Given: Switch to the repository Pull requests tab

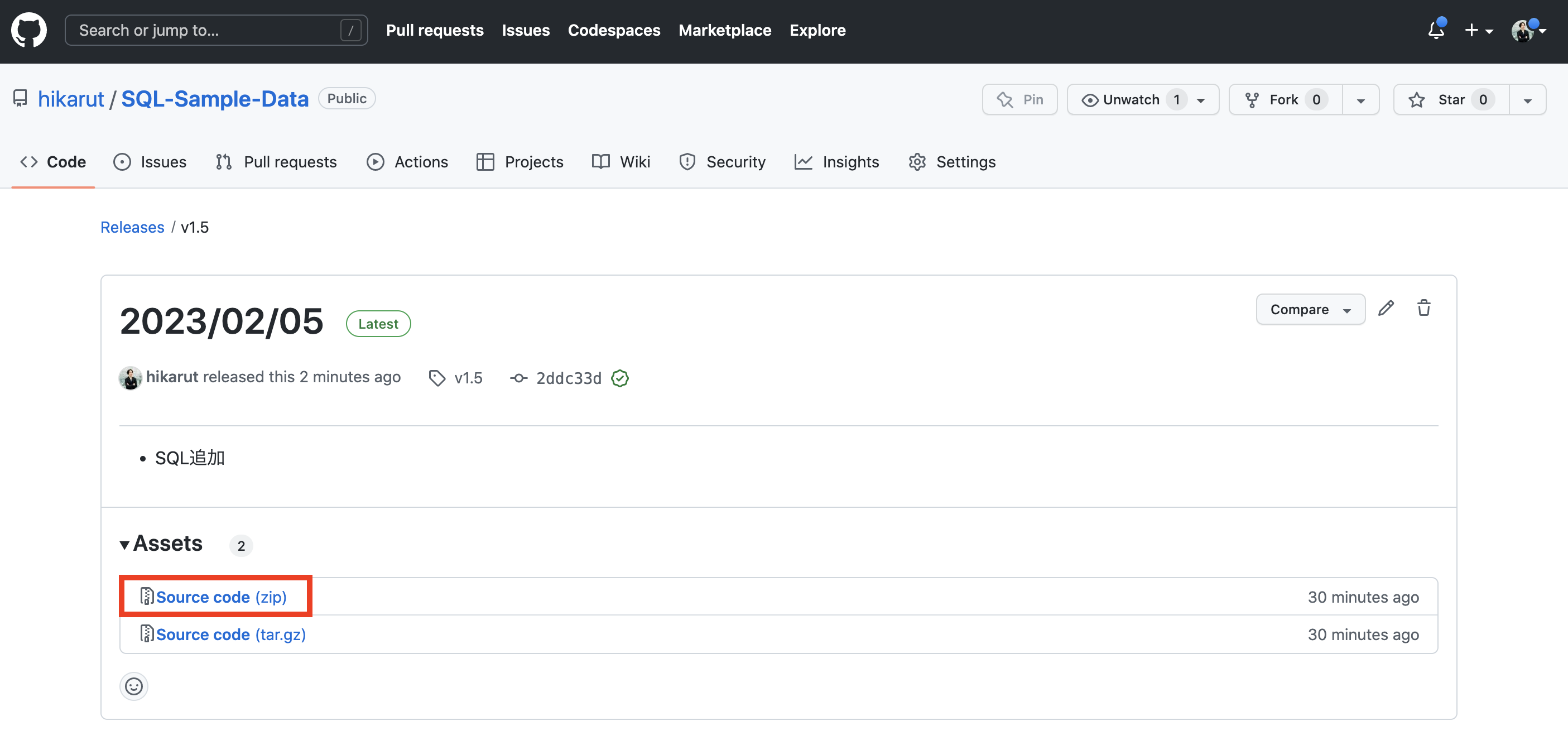Looking at the screenshot, I should coord(276,162).
